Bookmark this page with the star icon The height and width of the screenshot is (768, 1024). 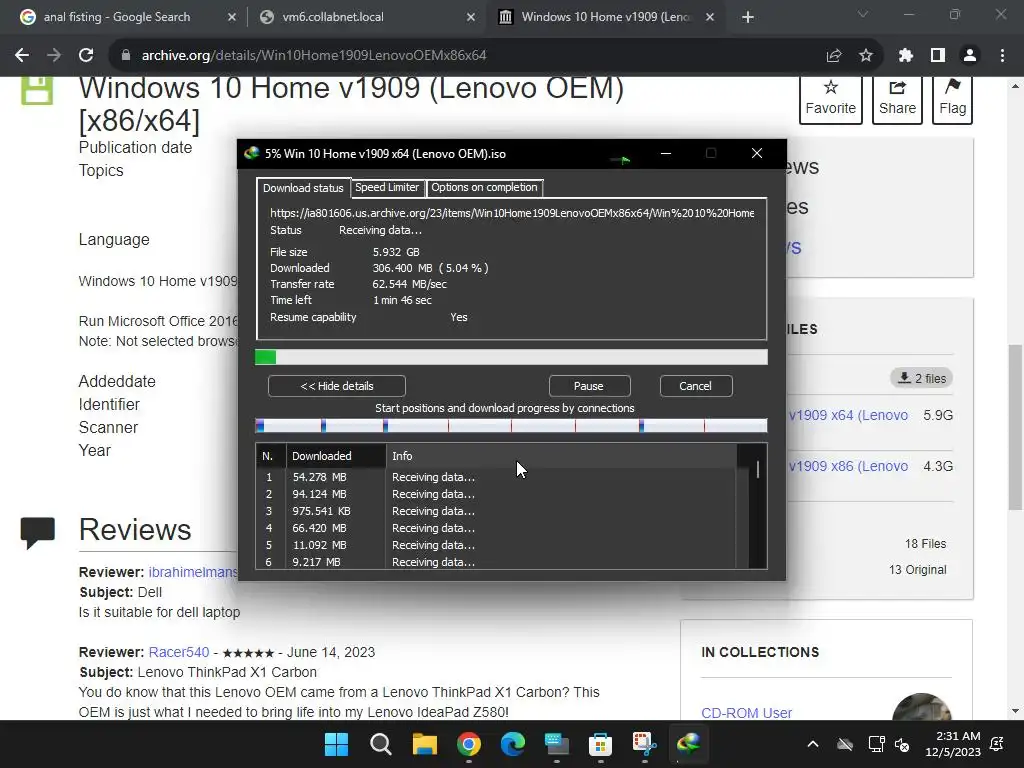click(866, 56)
